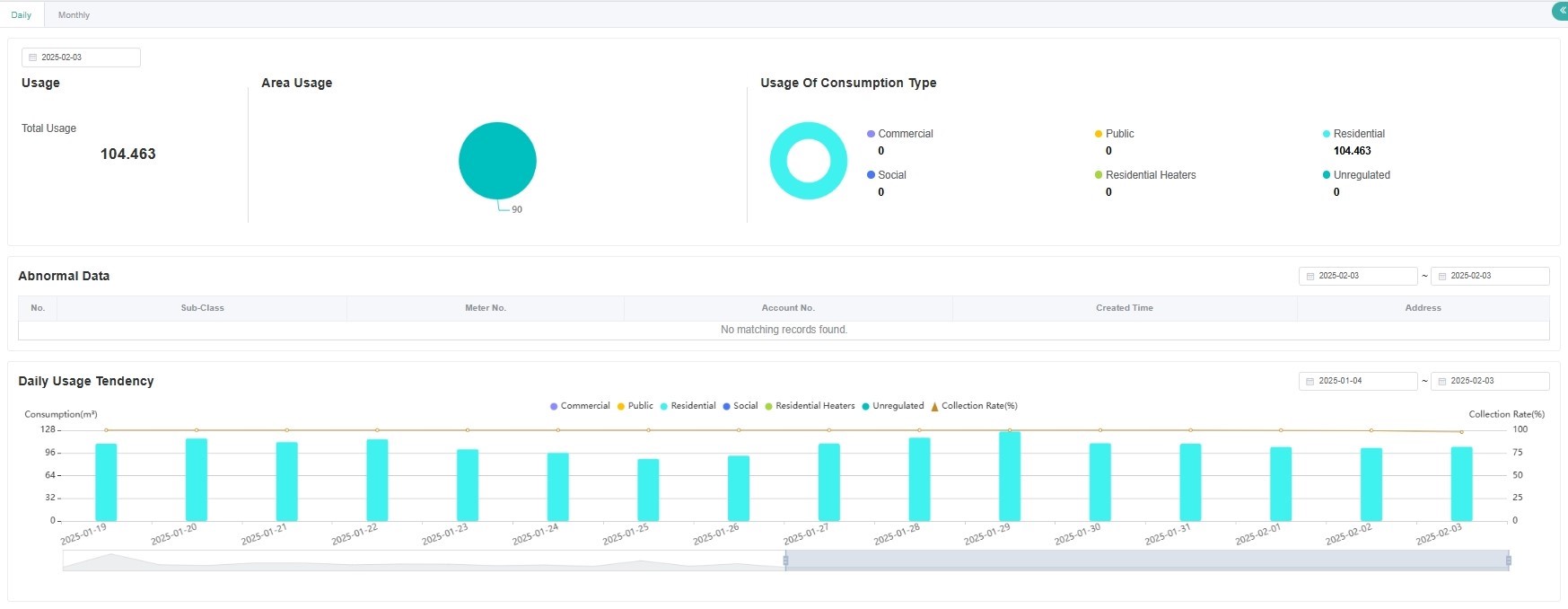Click calendar icon in Daily Usage start date
1568x609 pixels.
(x=1310, y=382)
